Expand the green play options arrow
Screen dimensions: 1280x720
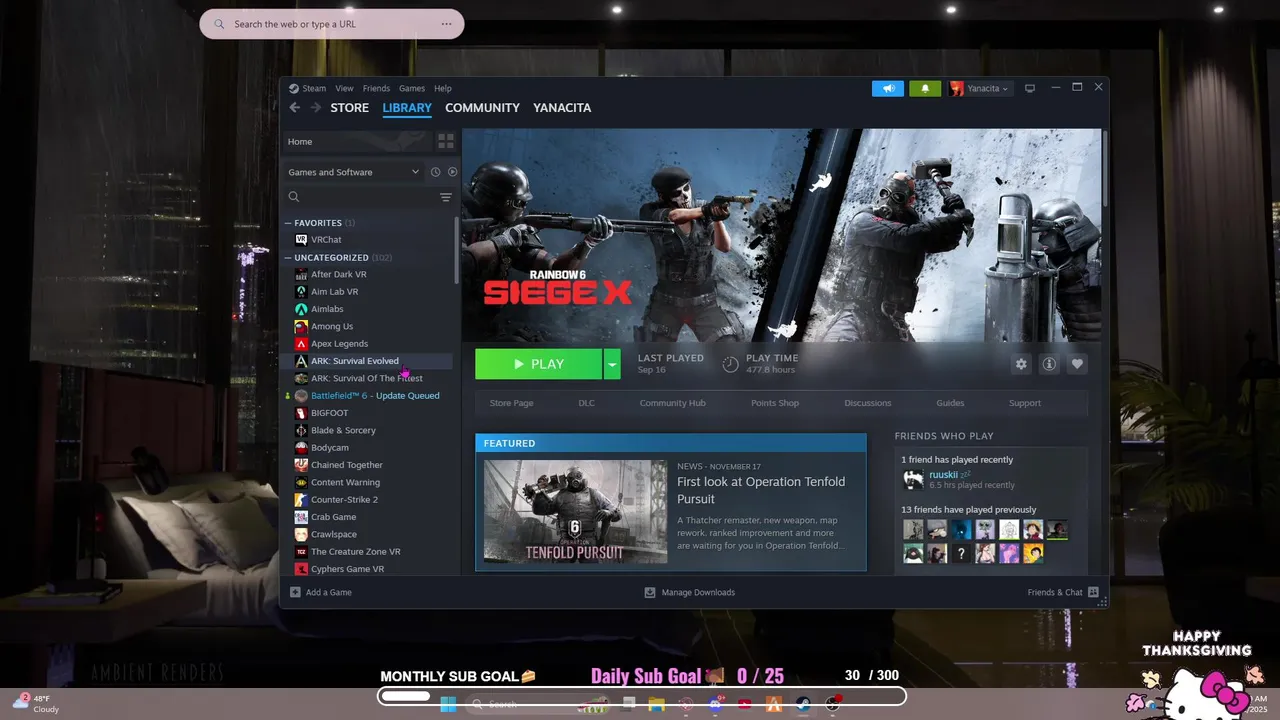(612, 364)
